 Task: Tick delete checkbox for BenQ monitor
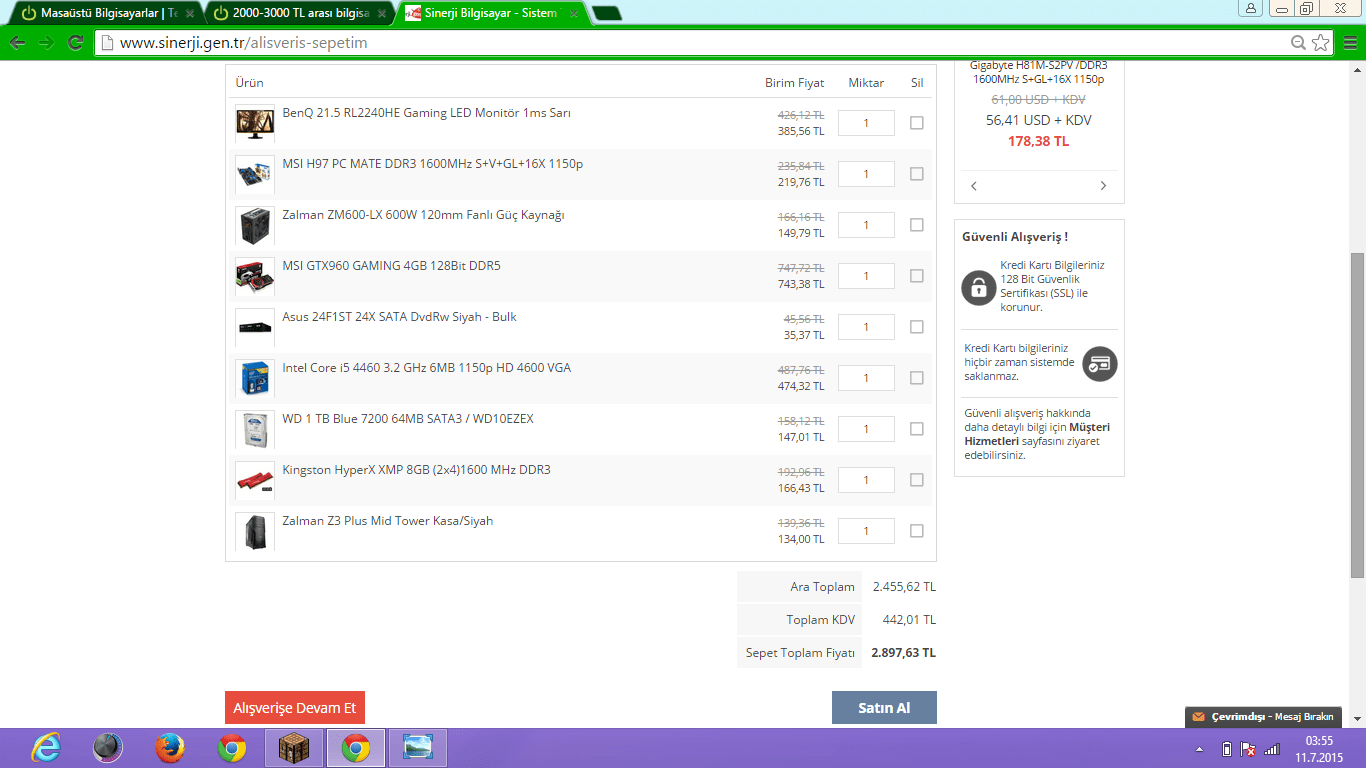917,123
